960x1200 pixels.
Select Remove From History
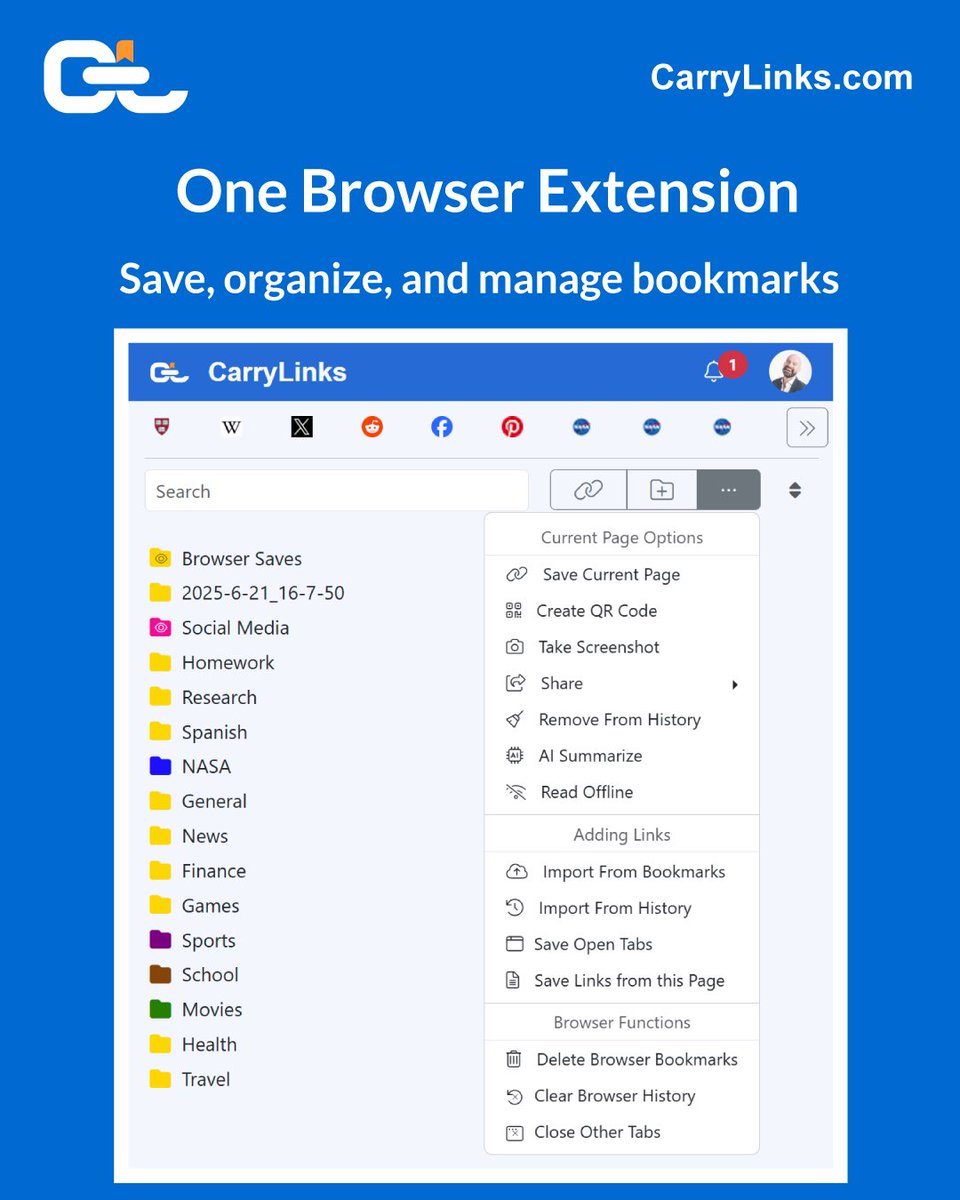[x=622, y=719]
